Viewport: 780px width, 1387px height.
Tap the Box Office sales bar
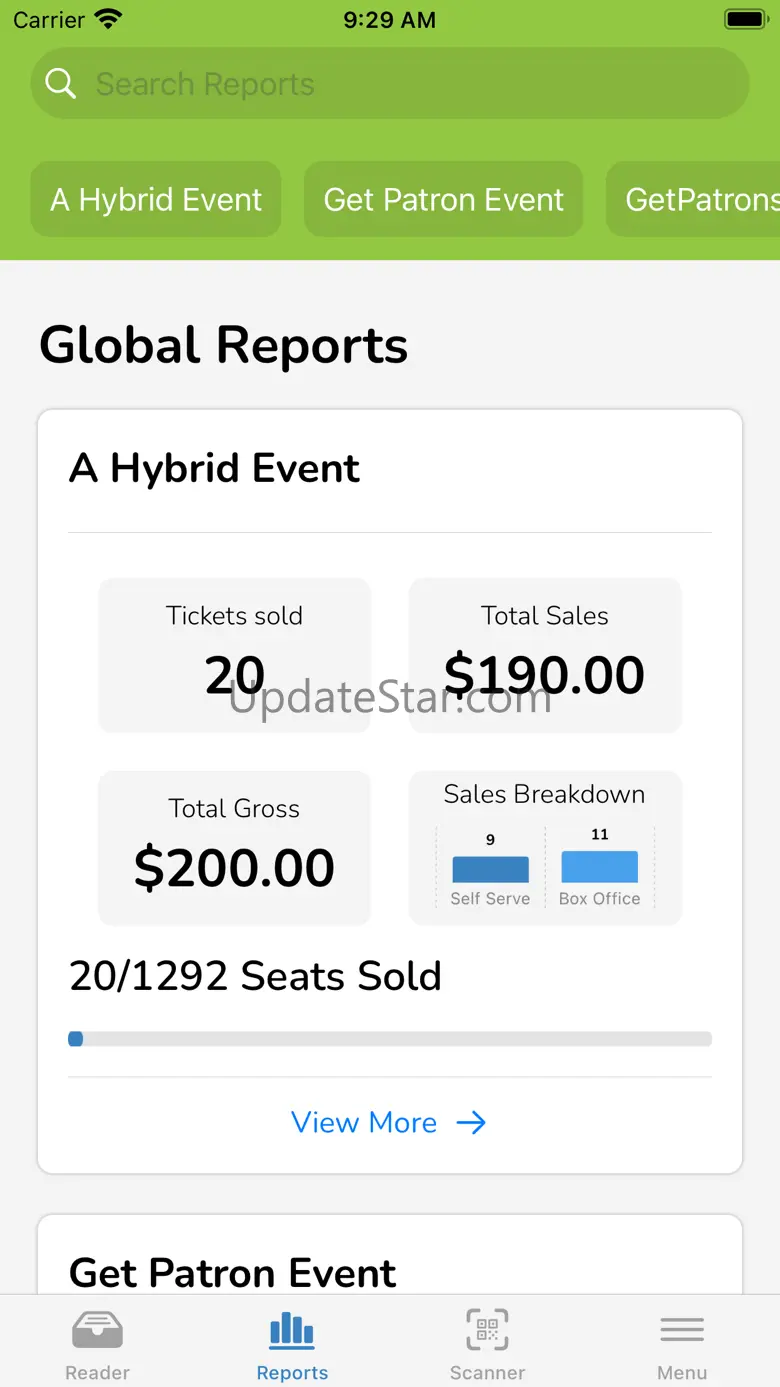[x=600, y=866]
